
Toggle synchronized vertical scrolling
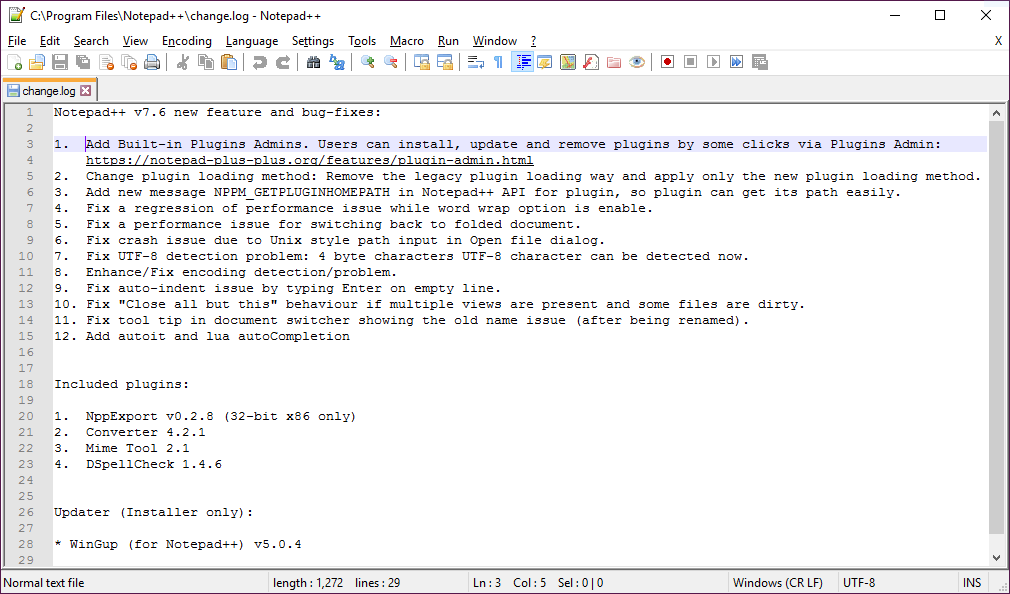(x=422, y=62)
